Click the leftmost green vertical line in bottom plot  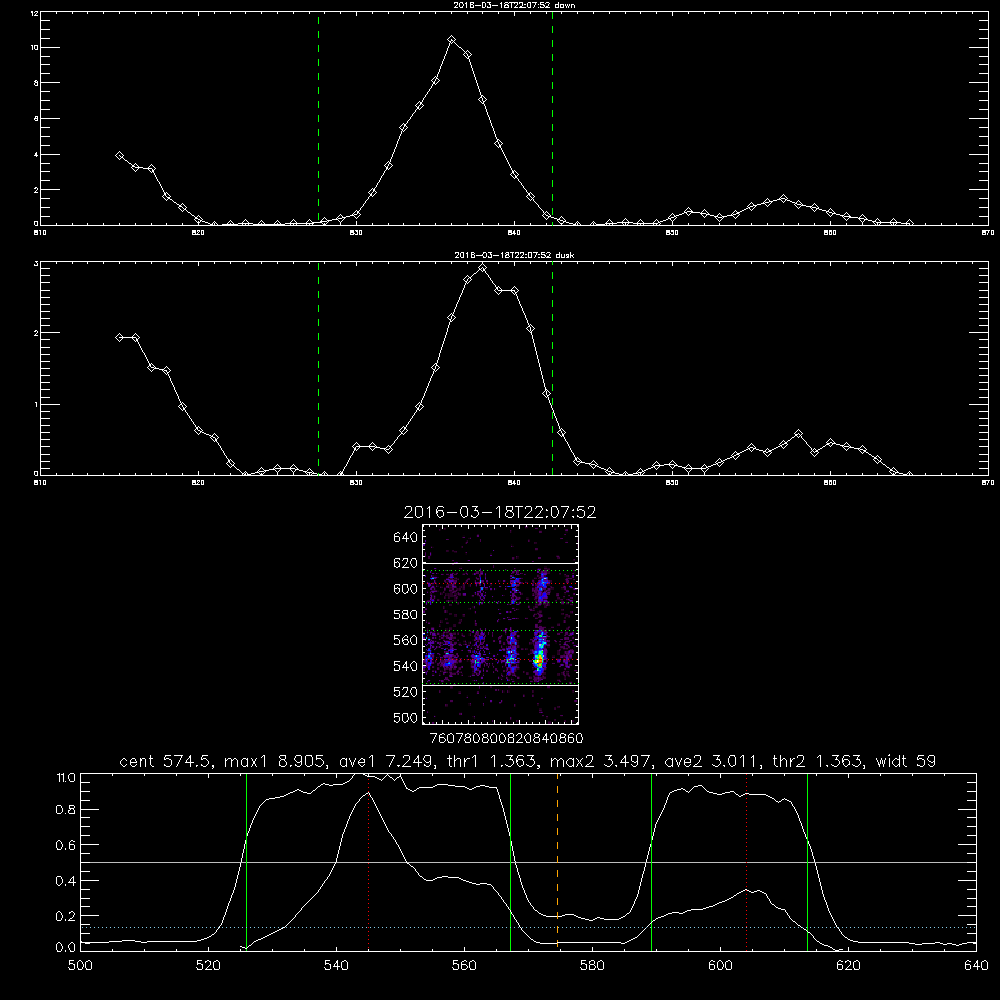pos(246,862)
